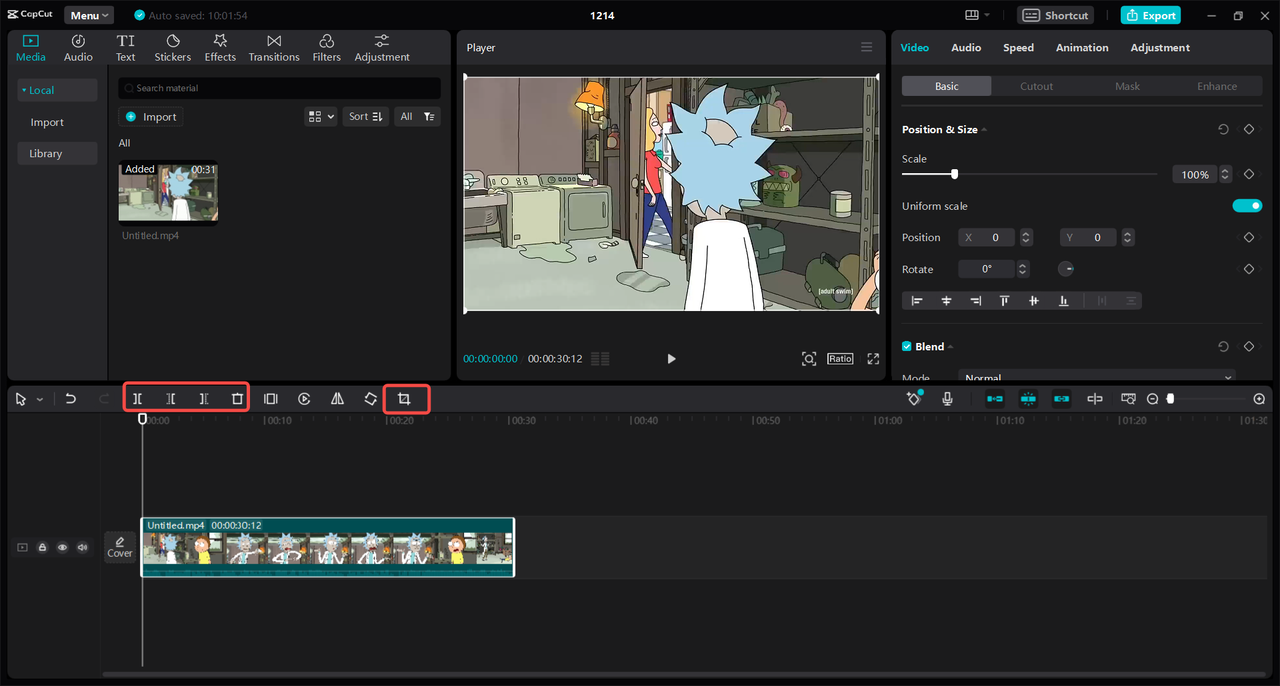Uncheck the Blend checkbox
This screenshot has height=686, width=1280.
(x=907, y=347)
